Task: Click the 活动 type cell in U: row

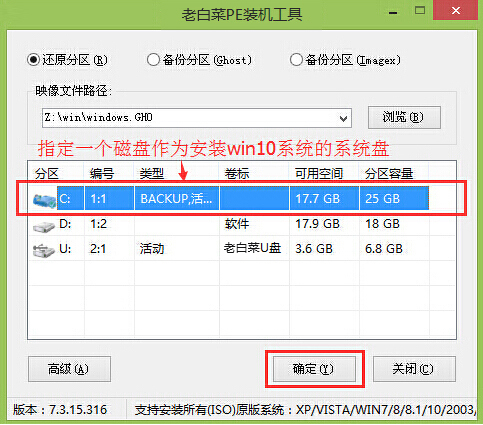Action: pyautogui.click(x=177, y=249)
